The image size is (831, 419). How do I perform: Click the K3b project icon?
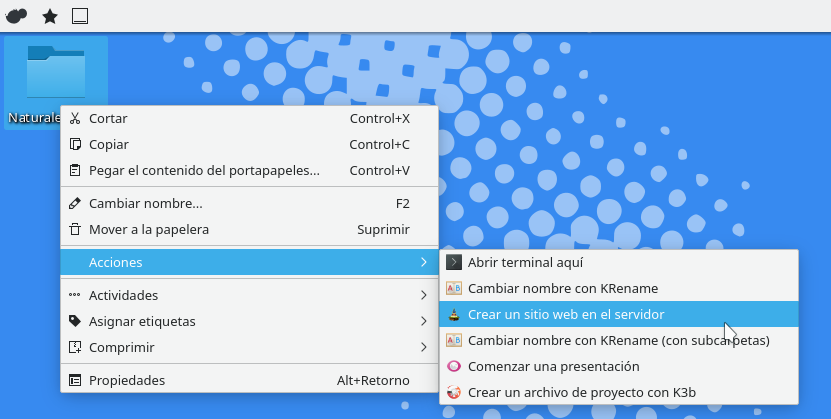(x=454, y=392)
